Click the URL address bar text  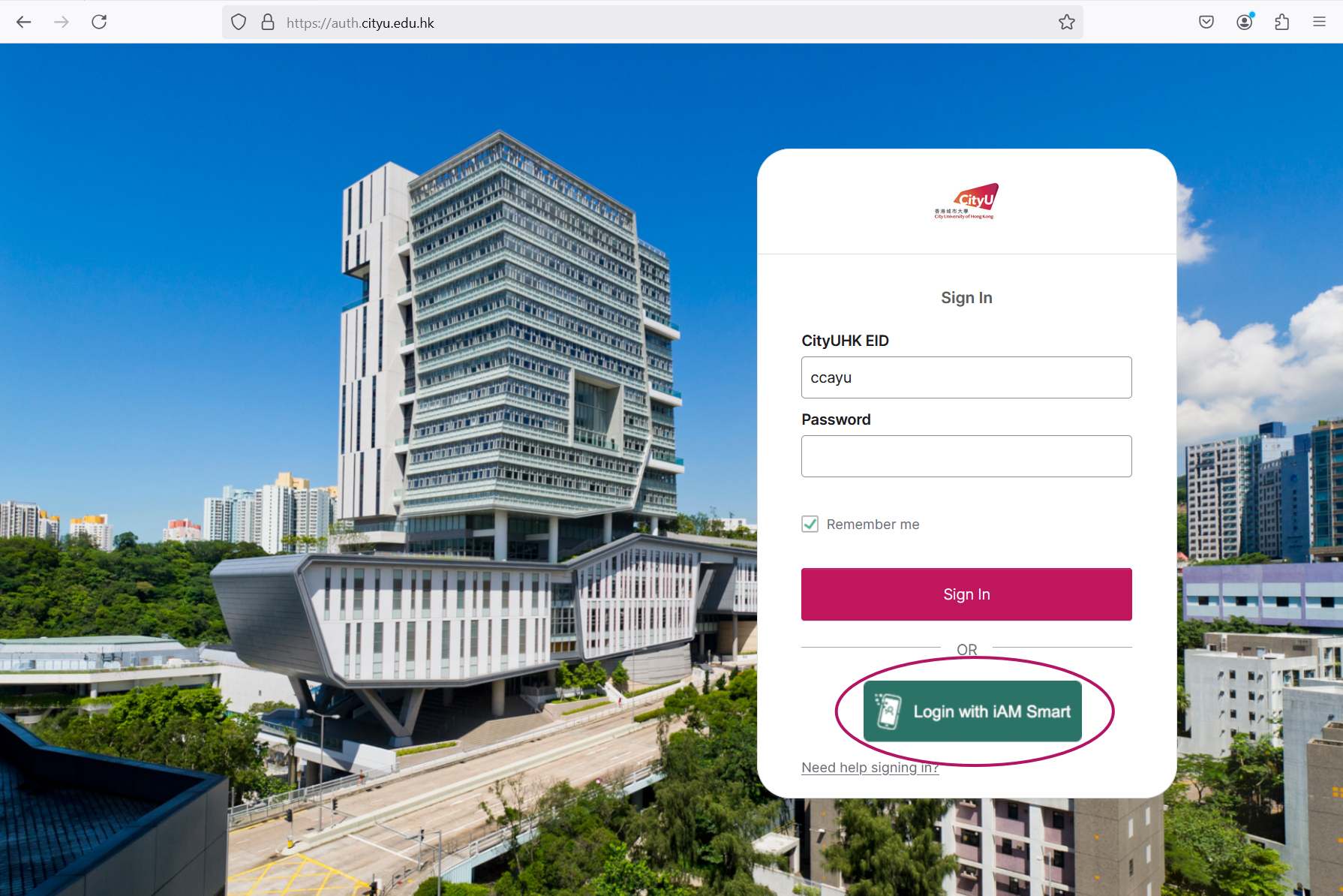pyautogui.click(x=360, y=23)
